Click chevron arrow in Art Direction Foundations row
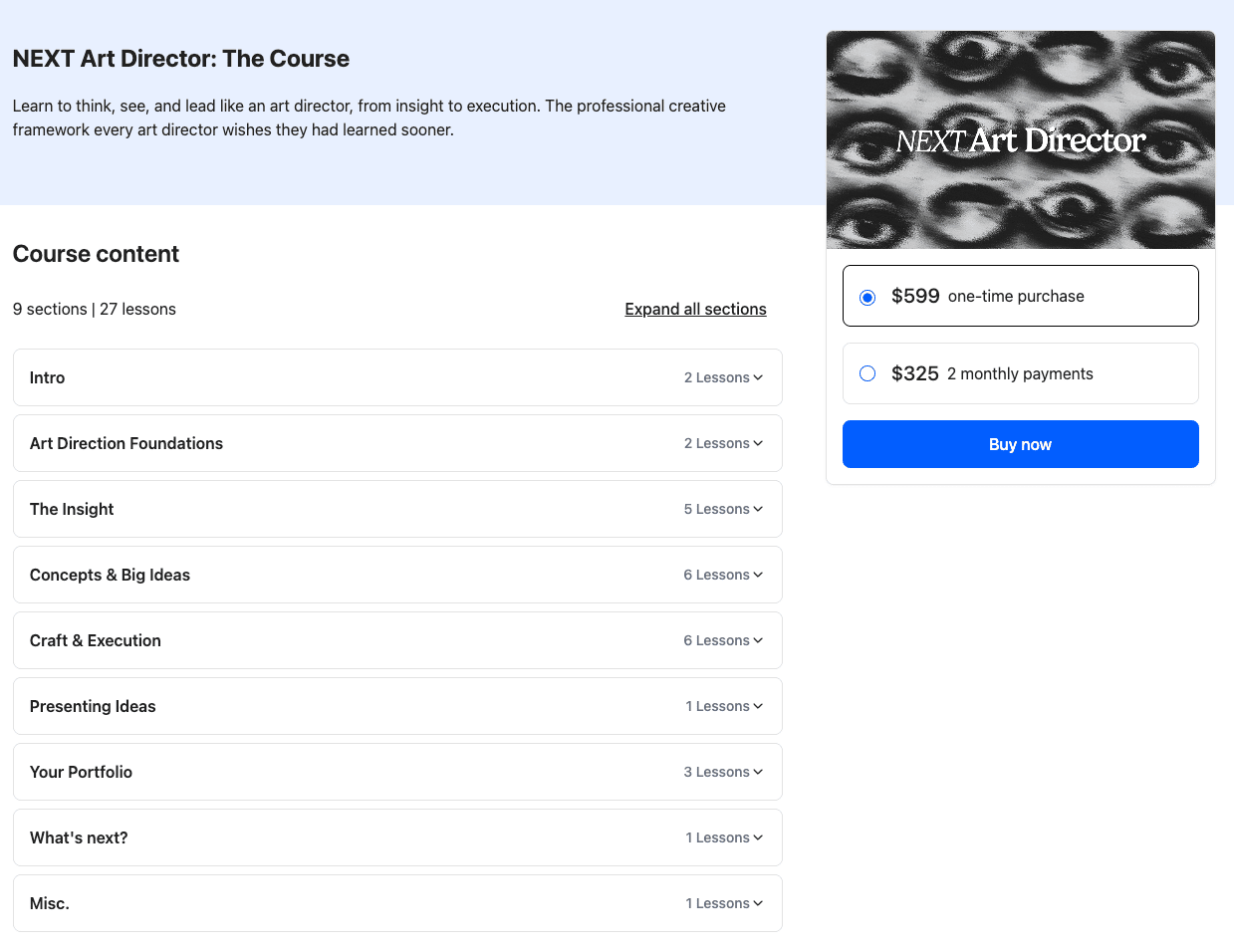This screenshot has height=952, width=1234. coord(758,443)
